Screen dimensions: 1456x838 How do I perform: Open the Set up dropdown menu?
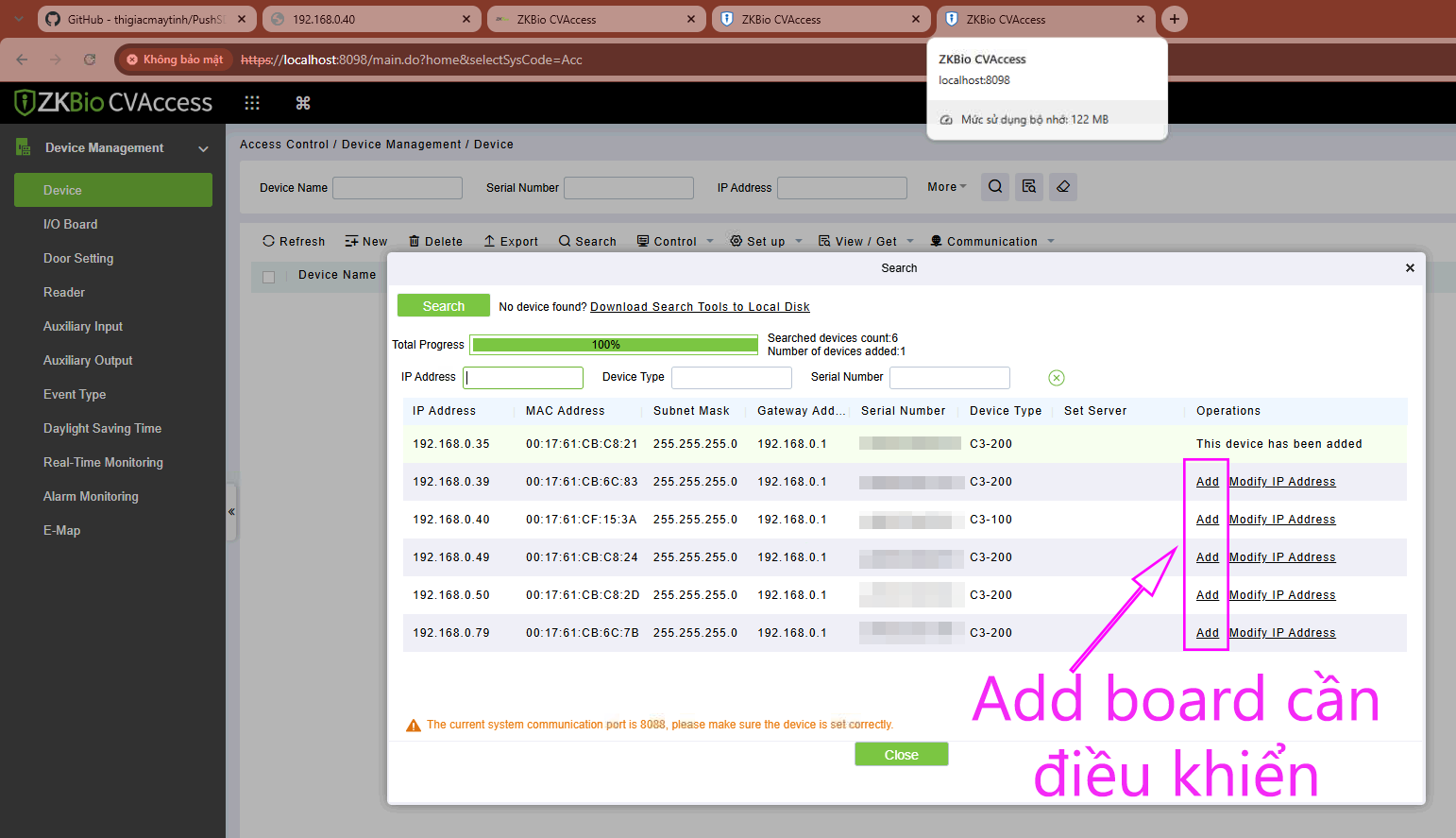pos(766,242)
